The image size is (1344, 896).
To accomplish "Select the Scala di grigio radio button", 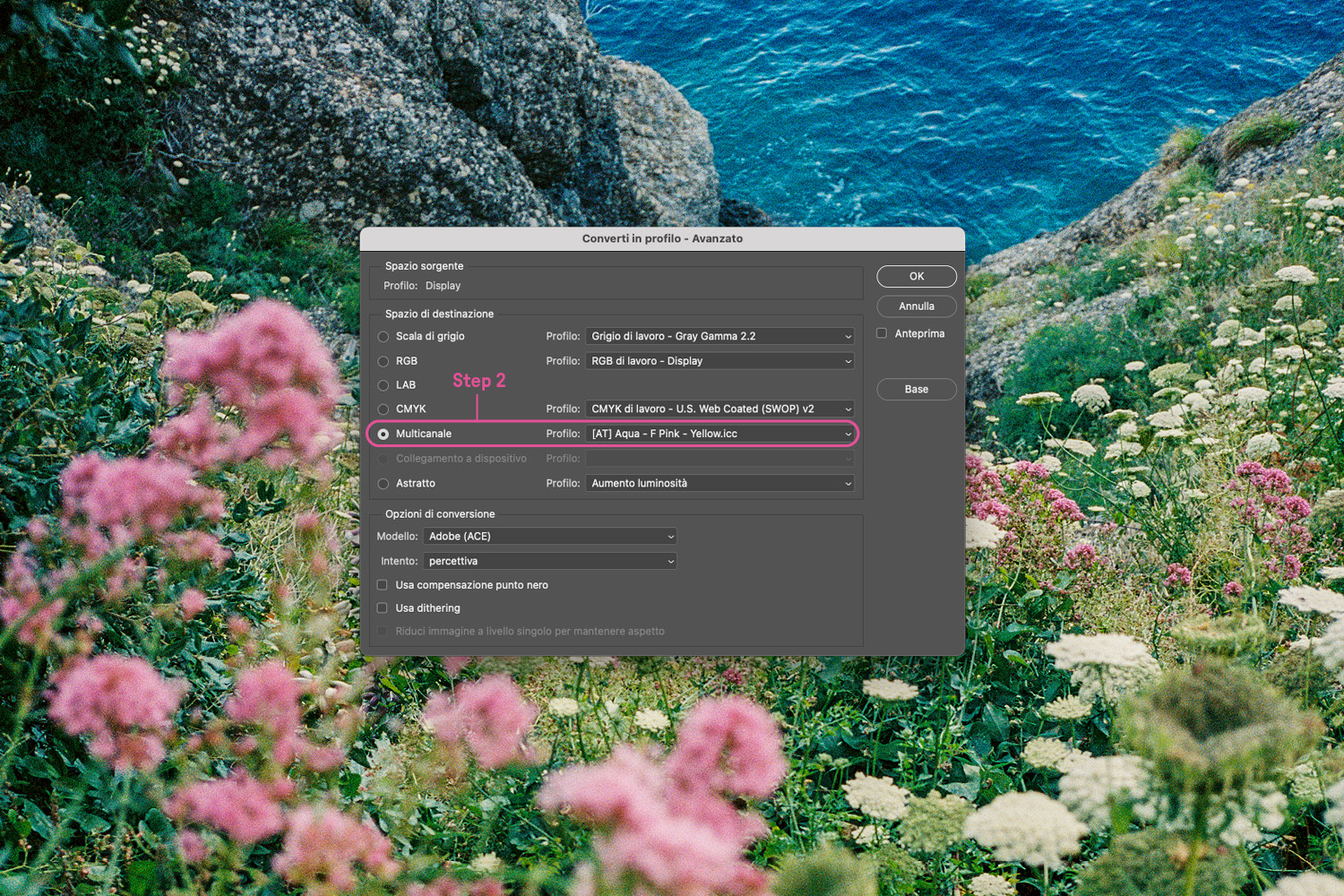I will click(x=383, y=337).
